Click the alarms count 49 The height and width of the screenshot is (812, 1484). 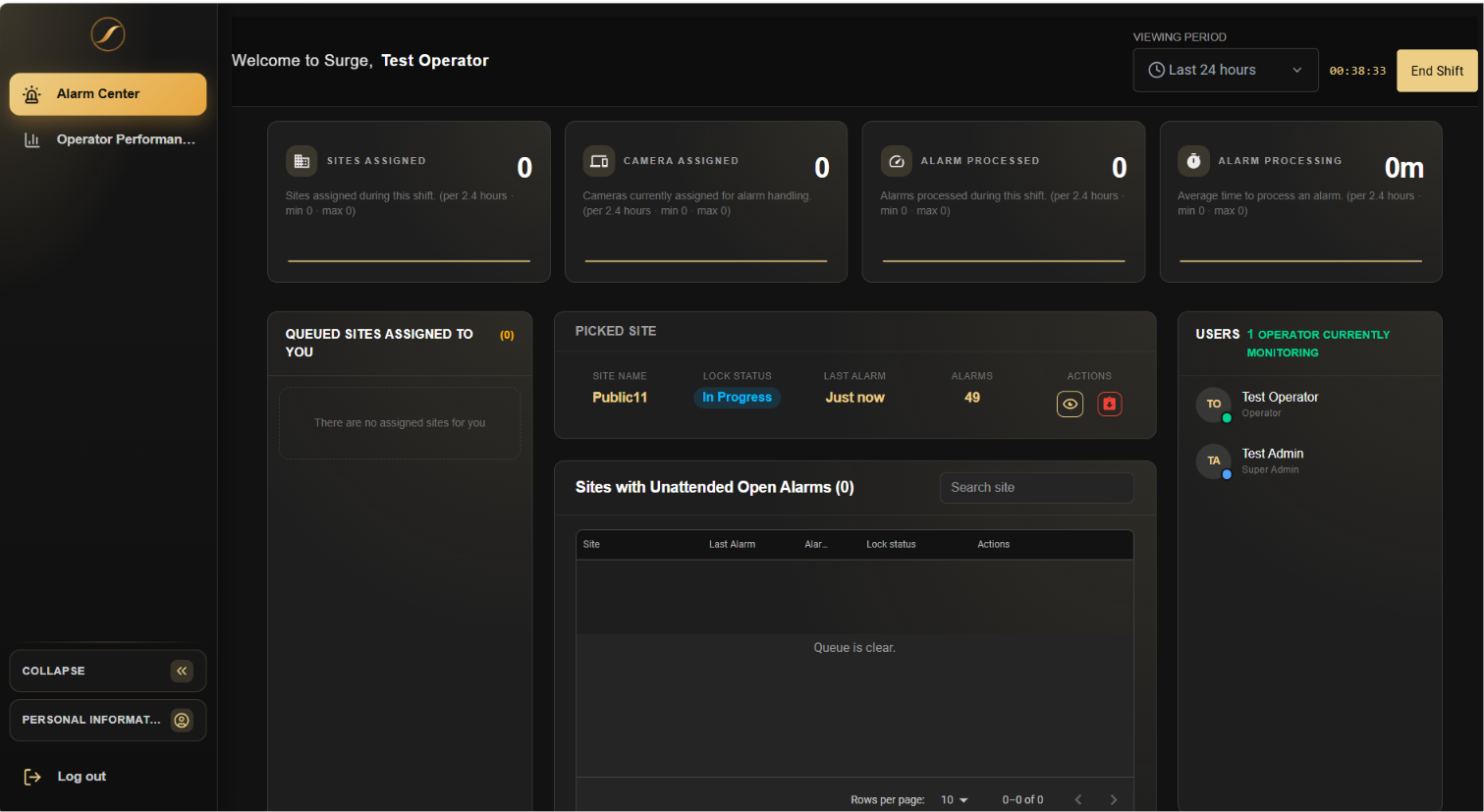(x=972, y=398)
